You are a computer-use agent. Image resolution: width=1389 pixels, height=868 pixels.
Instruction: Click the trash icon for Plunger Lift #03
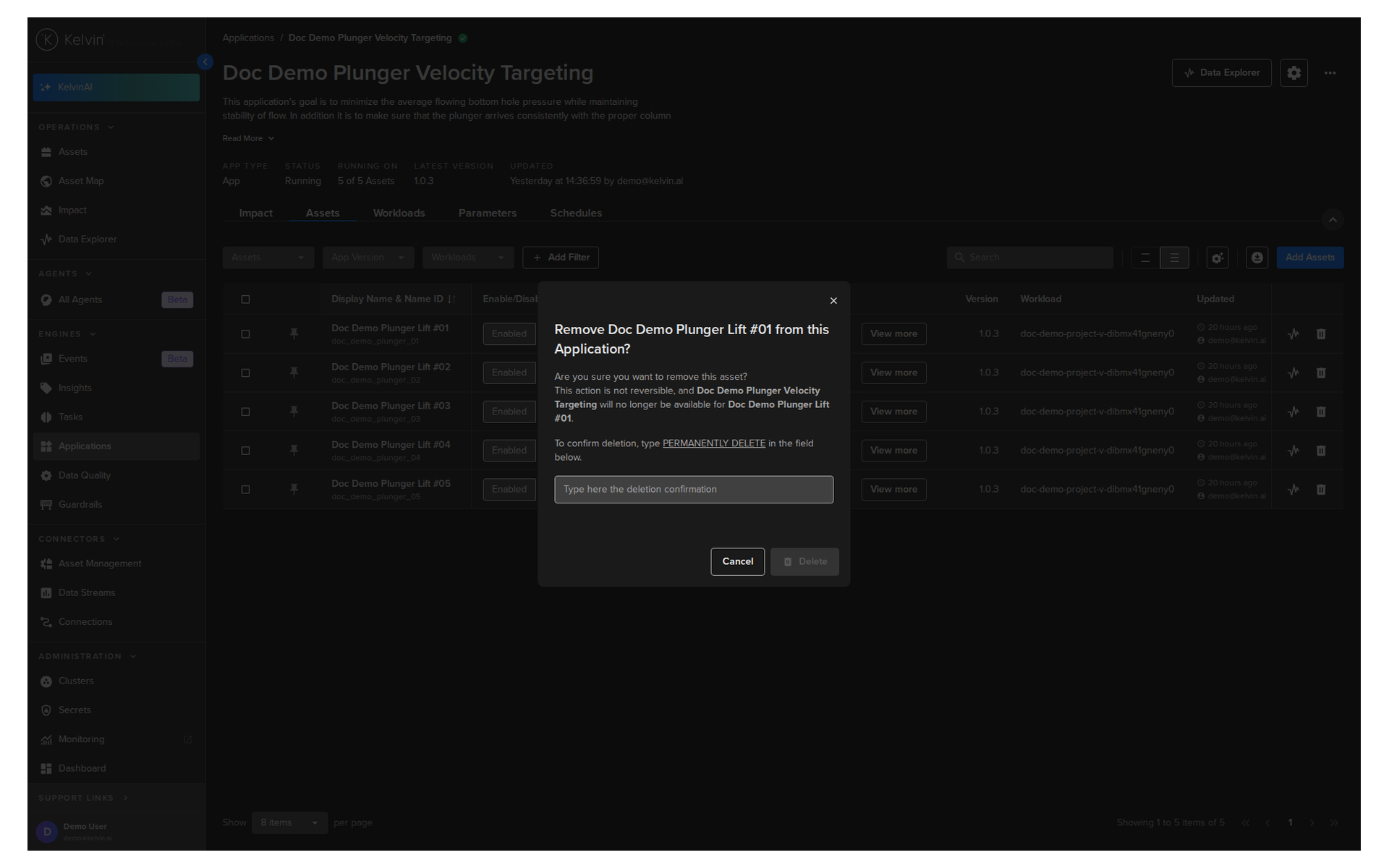1321,412
